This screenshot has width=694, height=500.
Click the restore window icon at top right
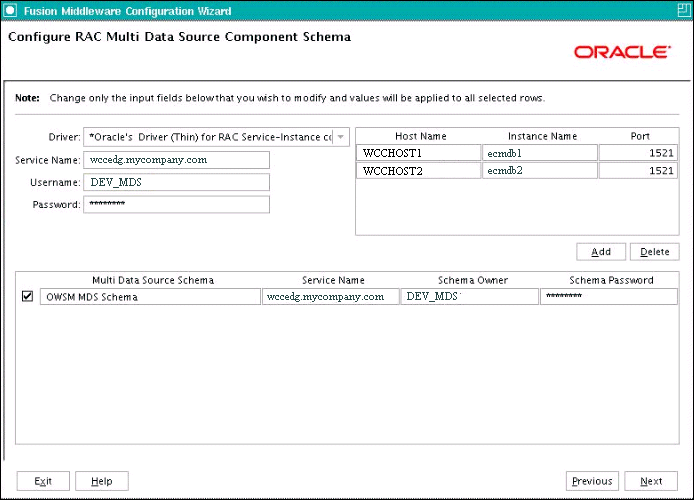click(683, 10)
